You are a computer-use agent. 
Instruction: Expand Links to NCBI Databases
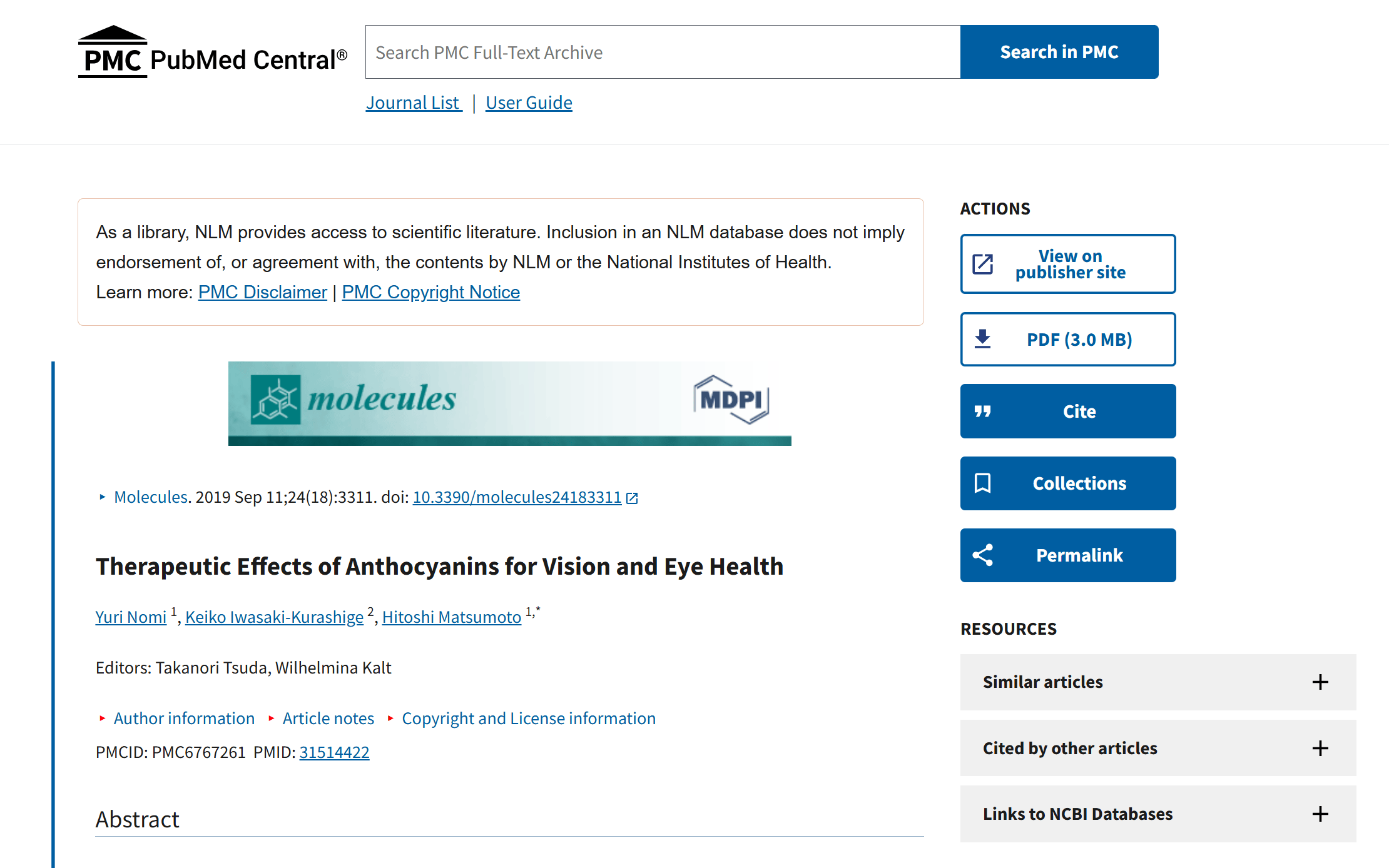point(1158,814)
